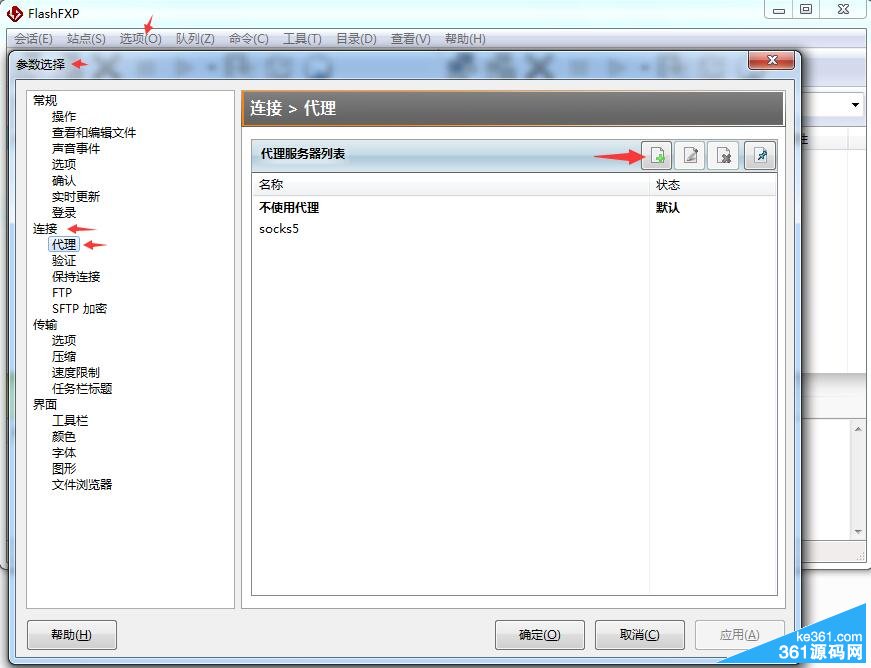
Task: Click the 应用(A) apply button
Action: [739, 635]
